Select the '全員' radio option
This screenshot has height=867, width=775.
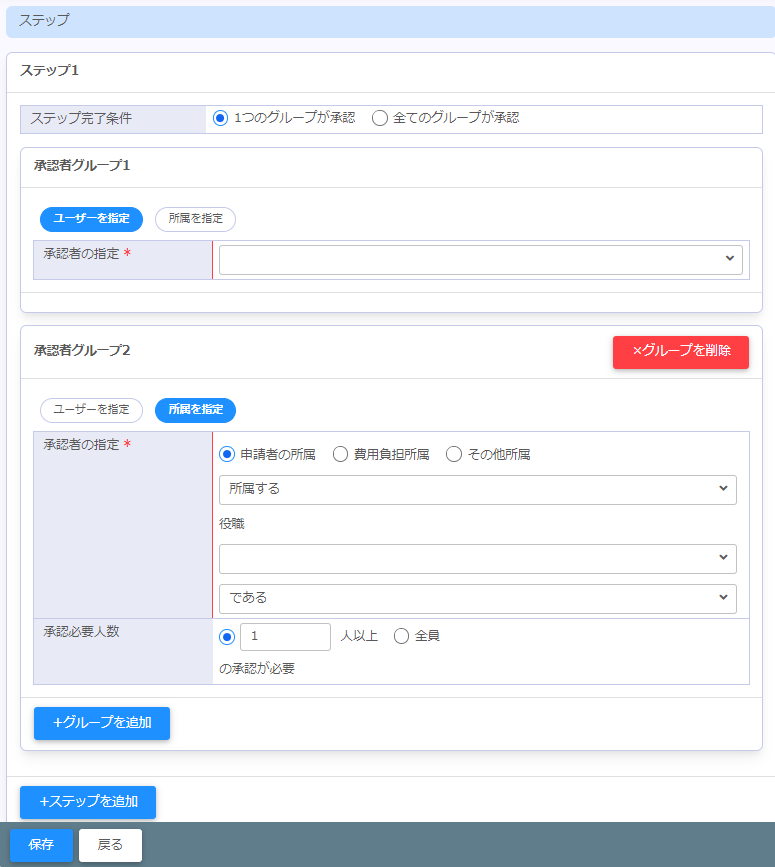point(402,637)
